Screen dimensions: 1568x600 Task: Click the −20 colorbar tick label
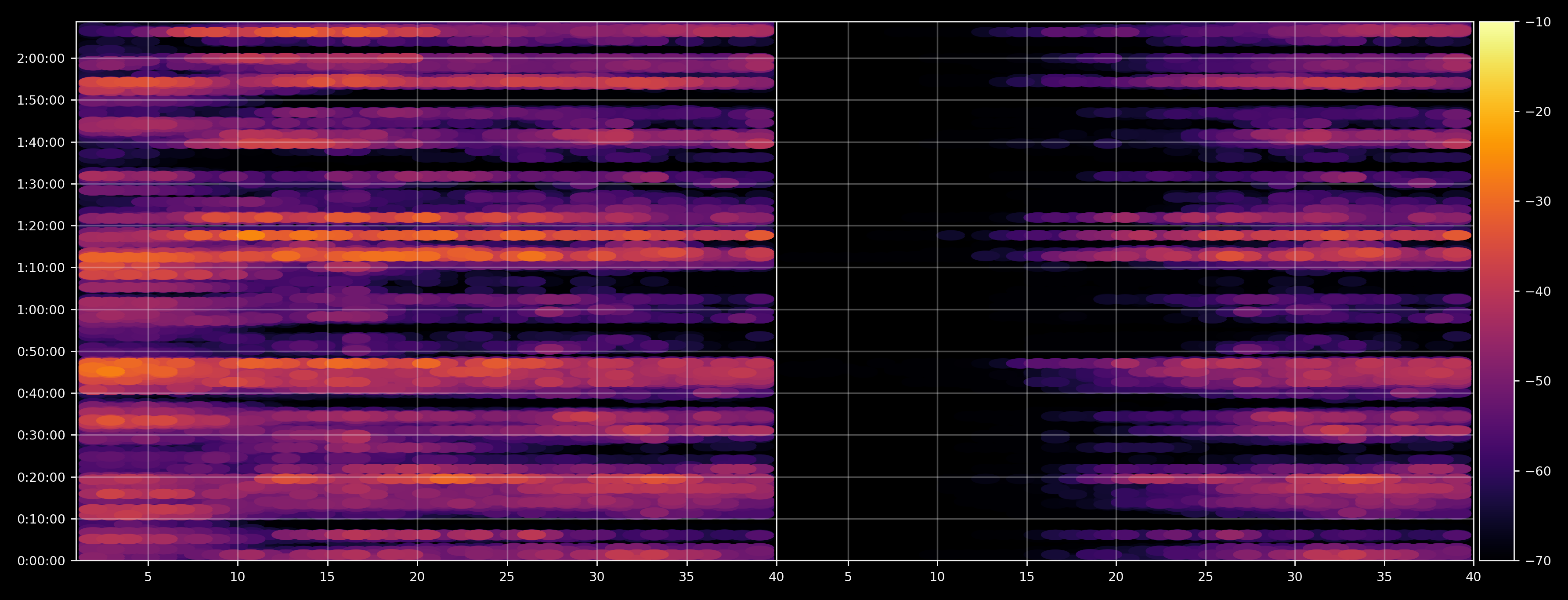(1538, 112)
